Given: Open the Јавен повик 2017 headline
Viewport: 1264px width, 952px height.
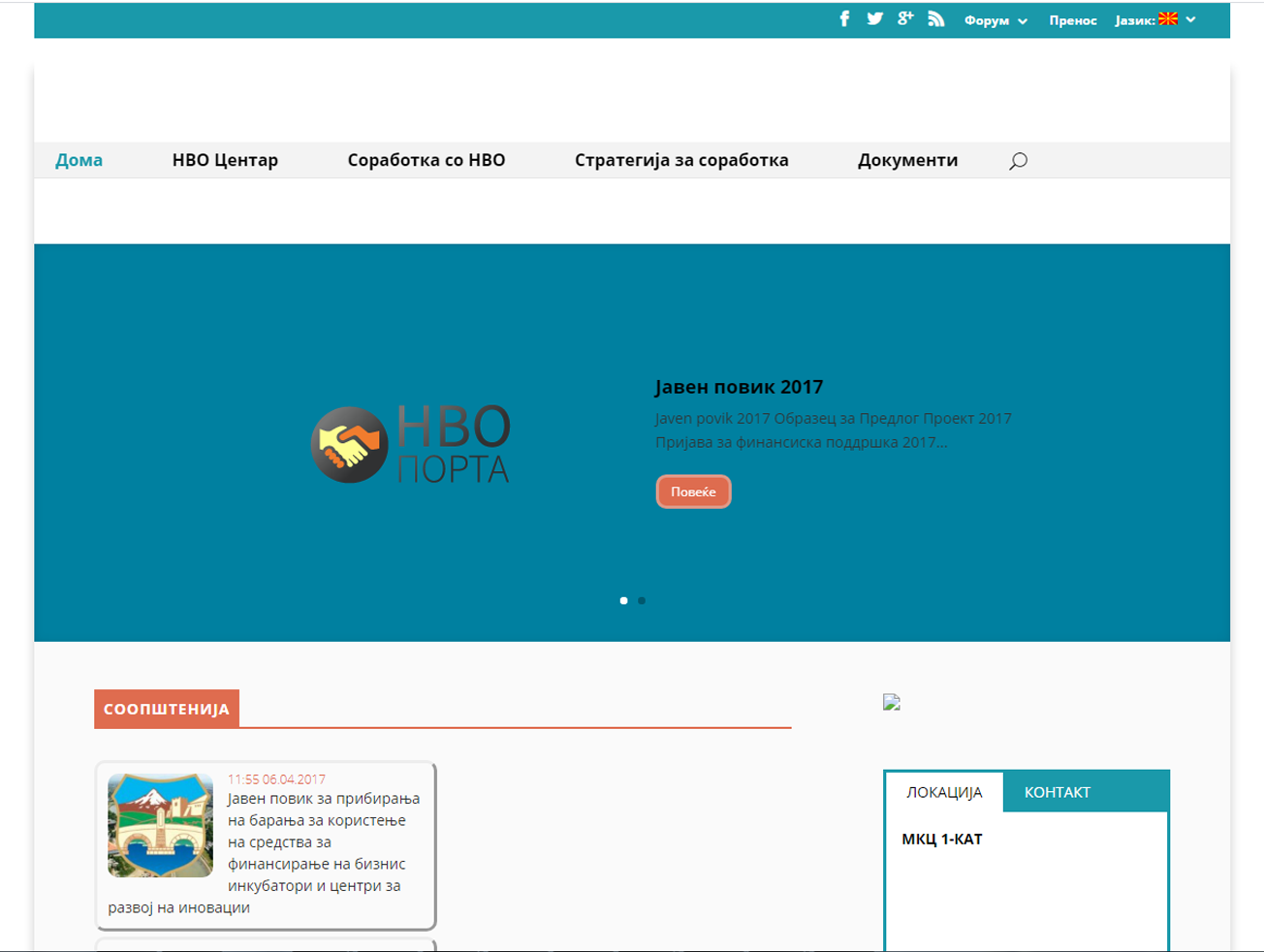Looking at the screenshot, I should click(739, 387).
